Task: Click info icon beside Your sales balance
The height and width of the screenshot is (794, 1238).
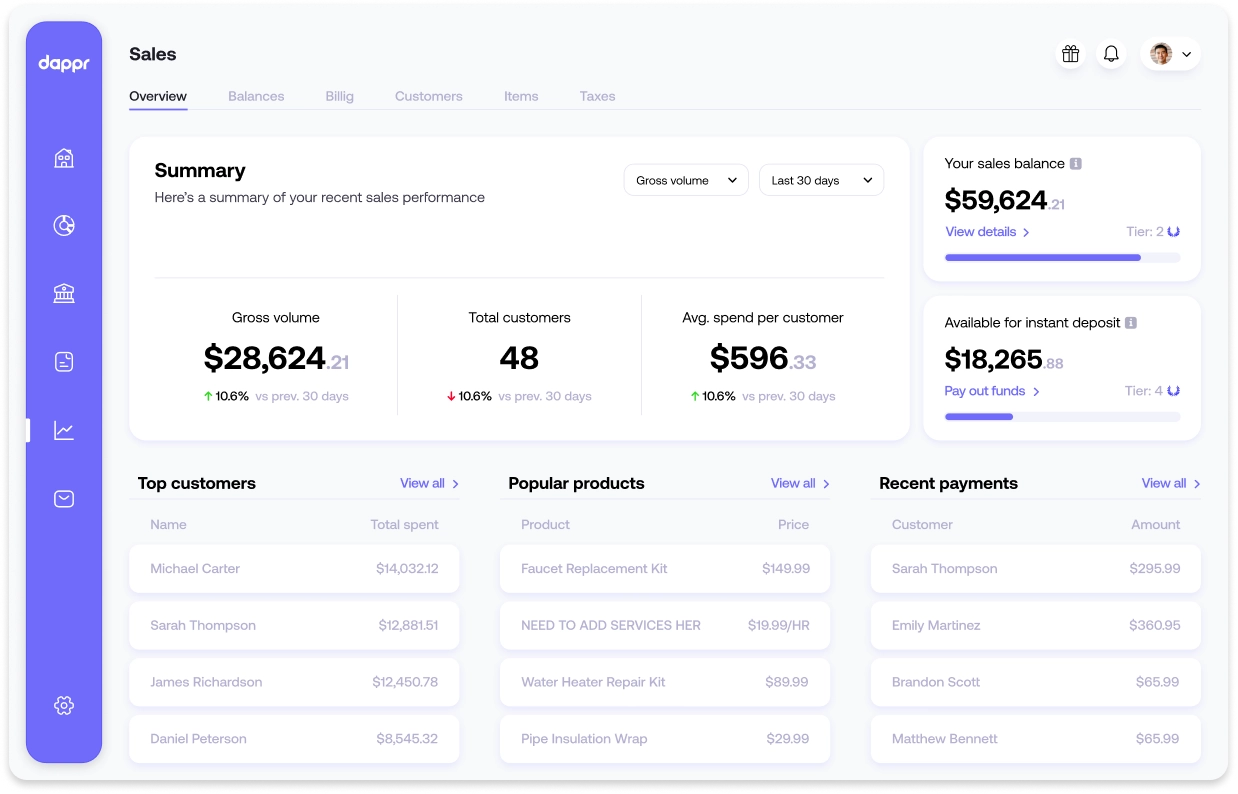Action: 1076,163
